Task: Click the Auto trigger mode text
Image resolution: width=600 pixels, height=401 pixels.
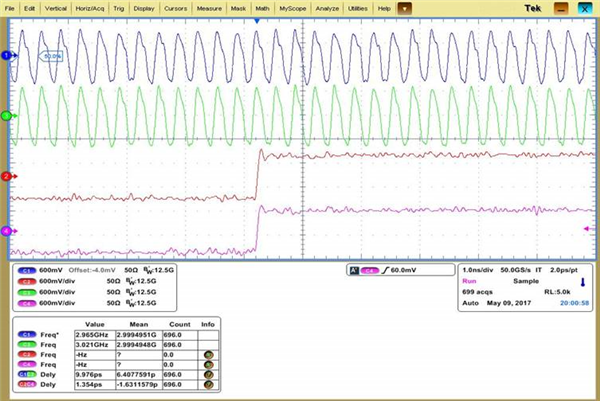Action: (x=470, y=303)
